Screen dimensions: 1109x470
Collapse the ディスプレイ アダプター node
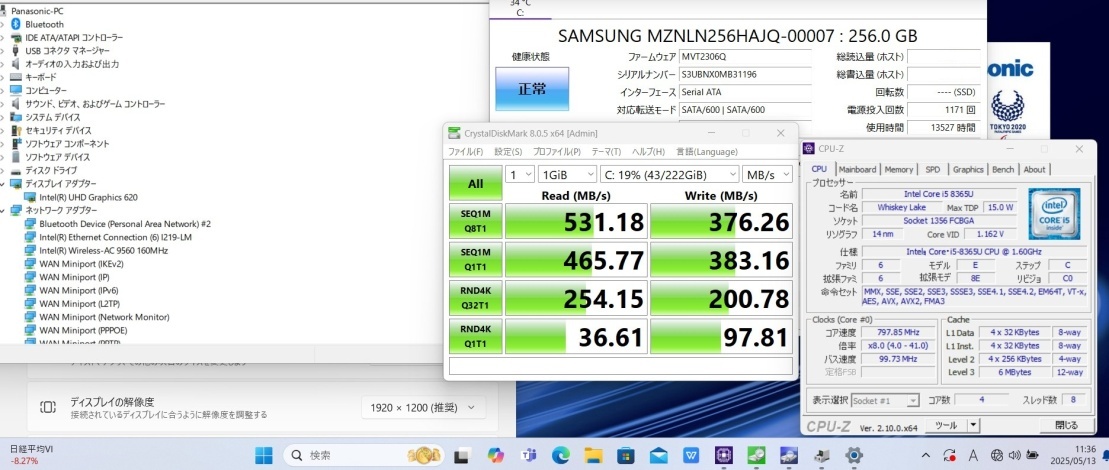(3, 184)
